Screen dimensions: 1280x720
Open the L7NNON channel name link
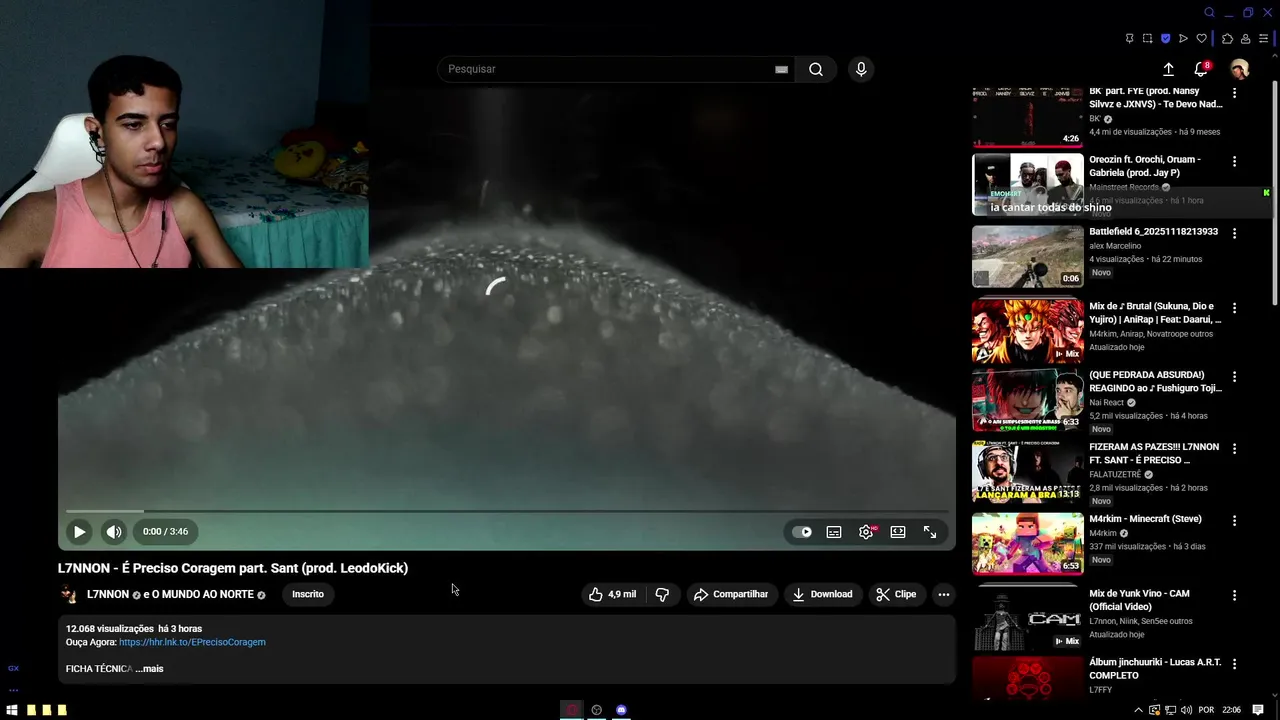[x=108, y=594]
